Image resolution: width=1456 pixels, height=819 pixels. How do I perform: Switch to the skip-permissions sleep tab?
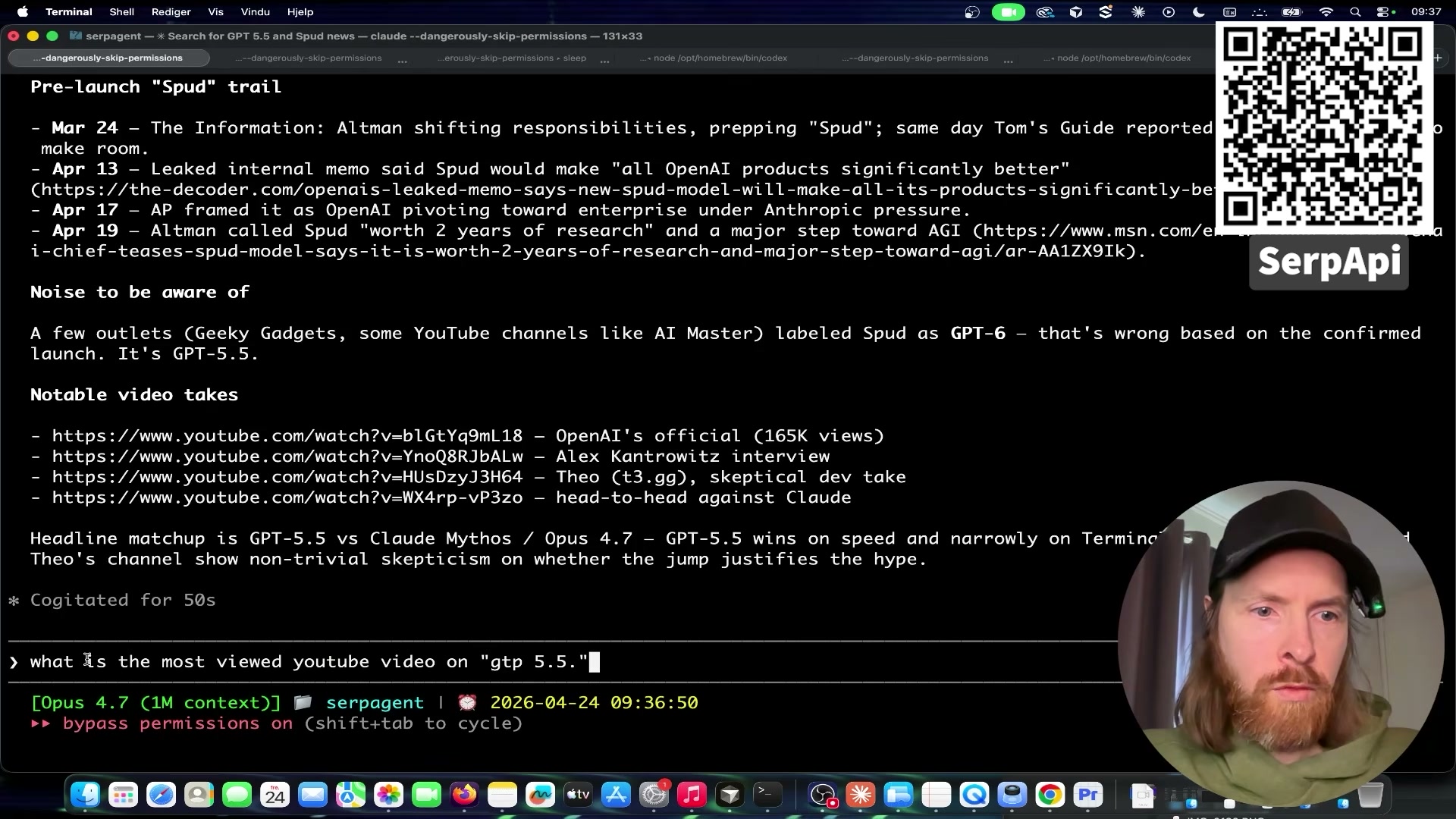[513, 58]
